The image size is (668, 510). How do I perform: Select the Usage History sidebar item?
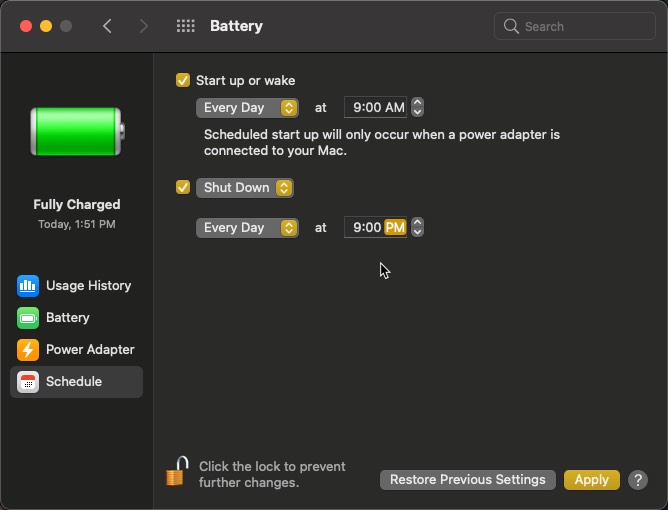coord(77,285)
